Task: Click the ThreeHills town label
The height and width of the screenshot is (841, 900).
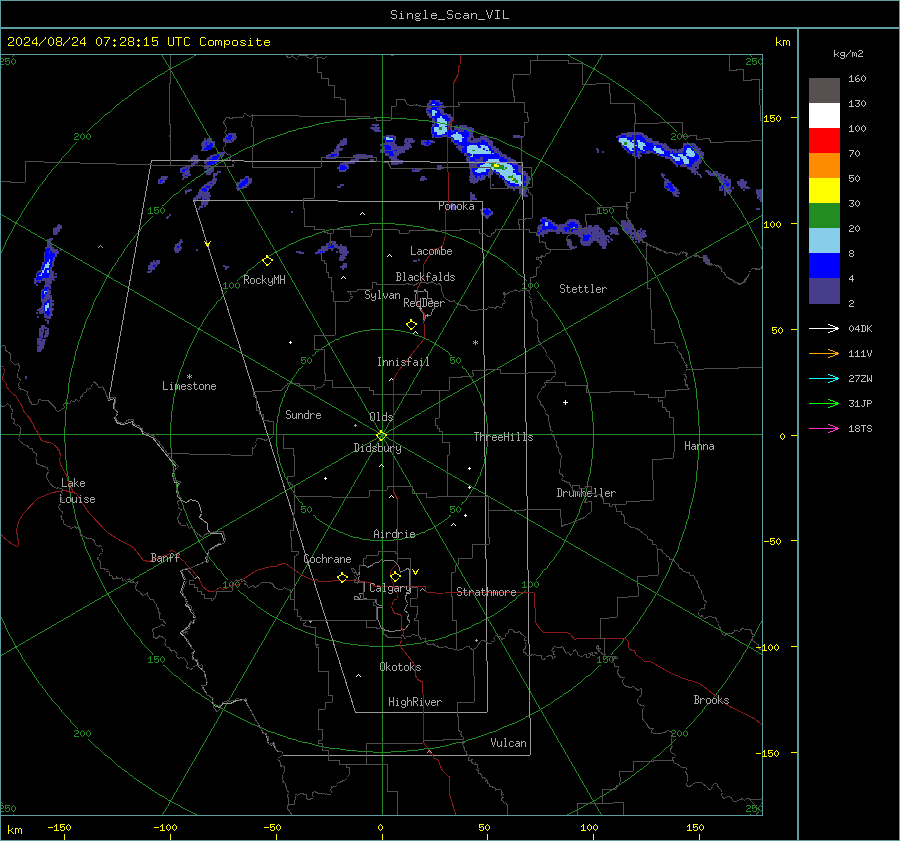Action: click(x=503, y=437)
